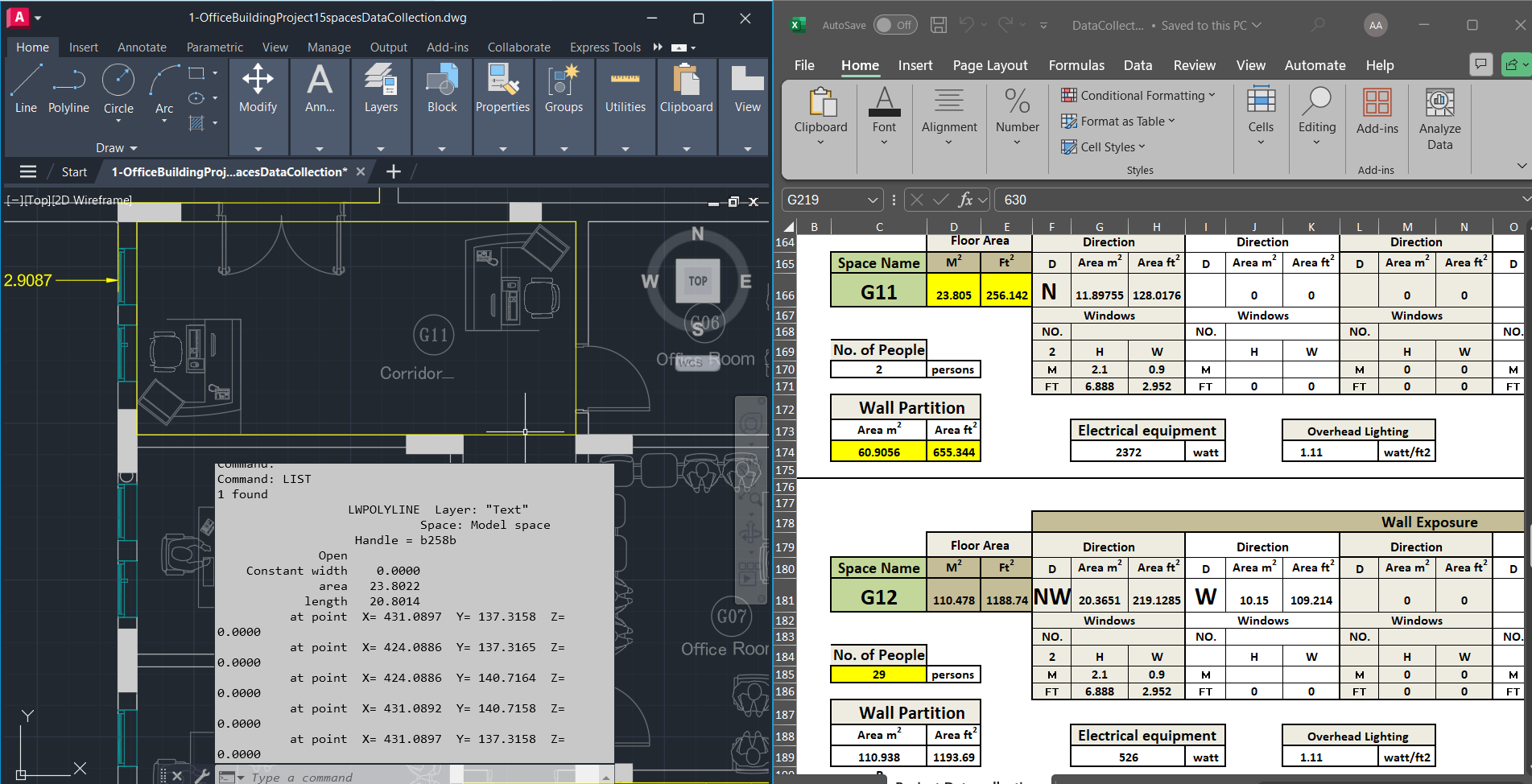This screenshot has height=784, width=1532.
Task: Open Excel Automate tab
Action: pos(1315,65)
